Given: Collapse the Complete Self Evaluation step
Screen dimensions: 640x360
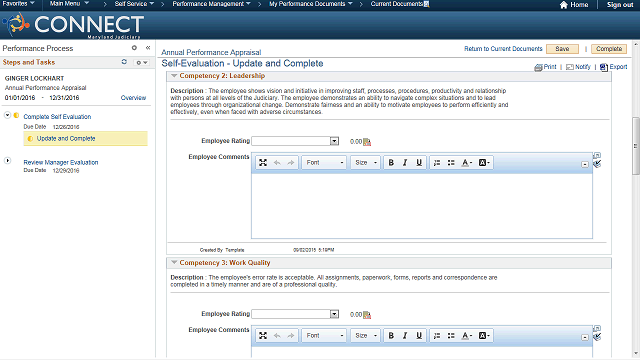Looking at the screenshot, I should point(7,116).
